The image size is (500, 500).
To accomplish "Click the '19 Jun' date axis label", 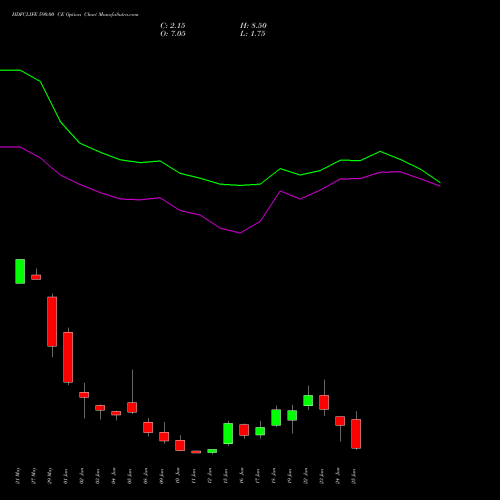I will coord(290,476).
